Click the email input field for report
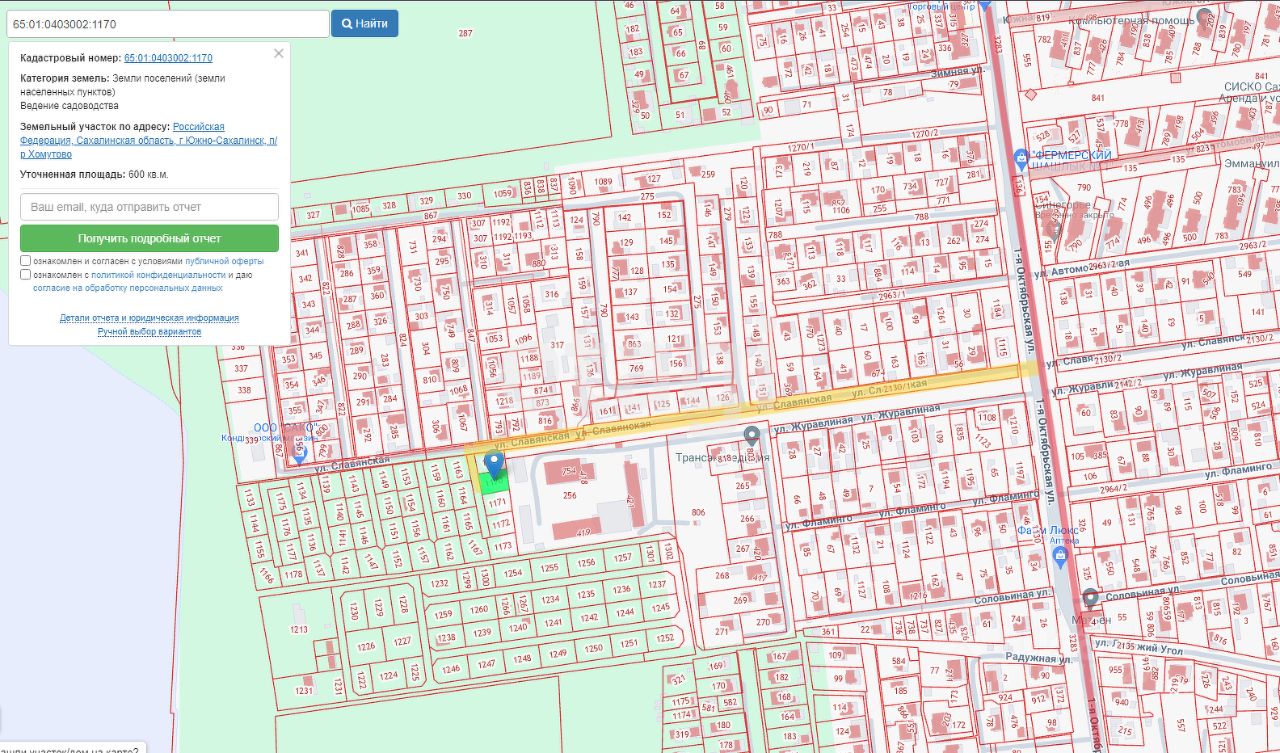This screenshot has height=753, width=1280. coord(149,207)
